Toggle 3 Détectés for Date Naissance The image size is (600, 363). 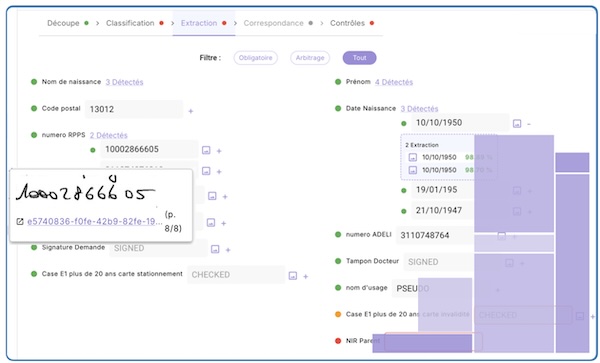(x=419, y=109)
